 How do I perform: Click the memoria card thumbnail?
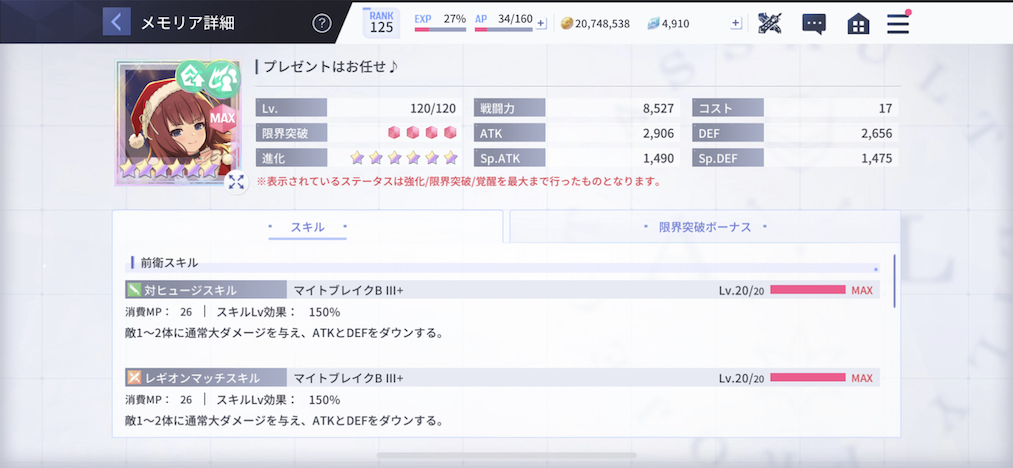(x=176, y=122)
